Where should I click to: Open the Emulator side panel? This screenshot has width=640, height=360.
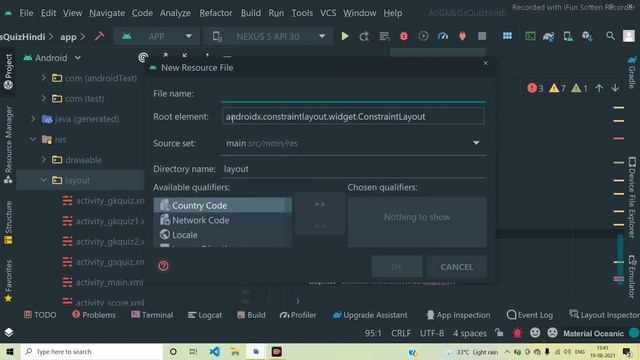[x=632, y=276]
